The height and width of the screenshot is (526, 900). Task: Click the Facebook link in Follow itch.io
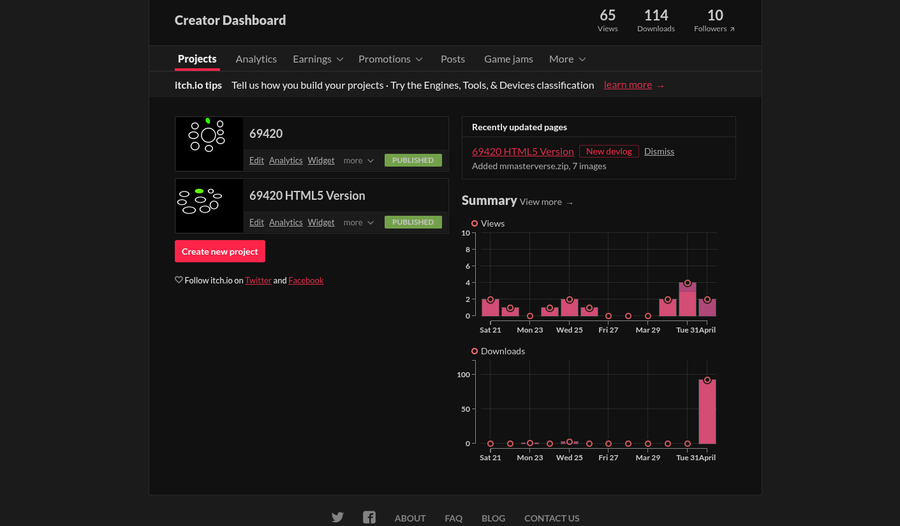coord(306,280)
